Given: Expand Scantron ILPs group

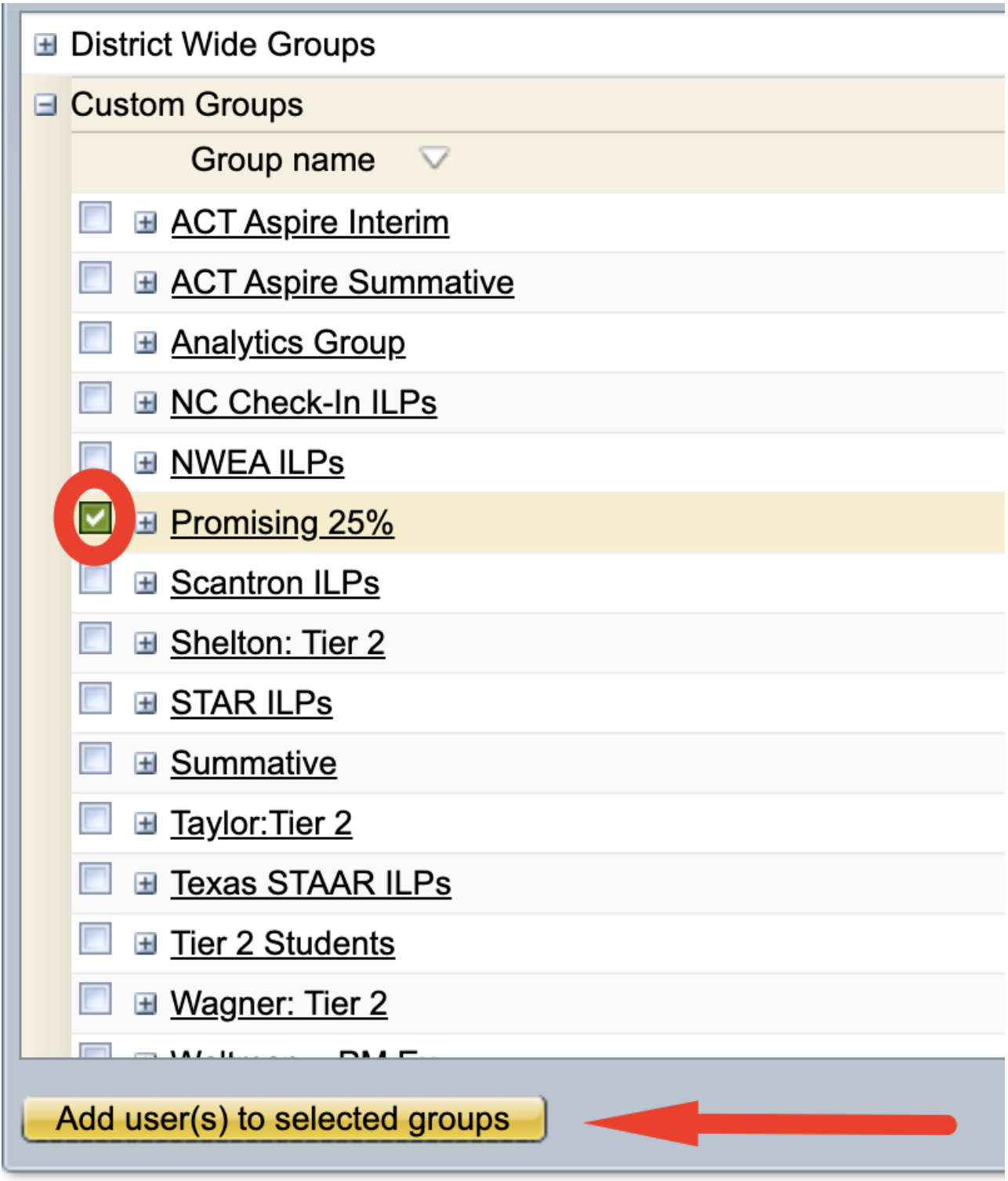Looking at the screenshot, I should pos(146,583).
